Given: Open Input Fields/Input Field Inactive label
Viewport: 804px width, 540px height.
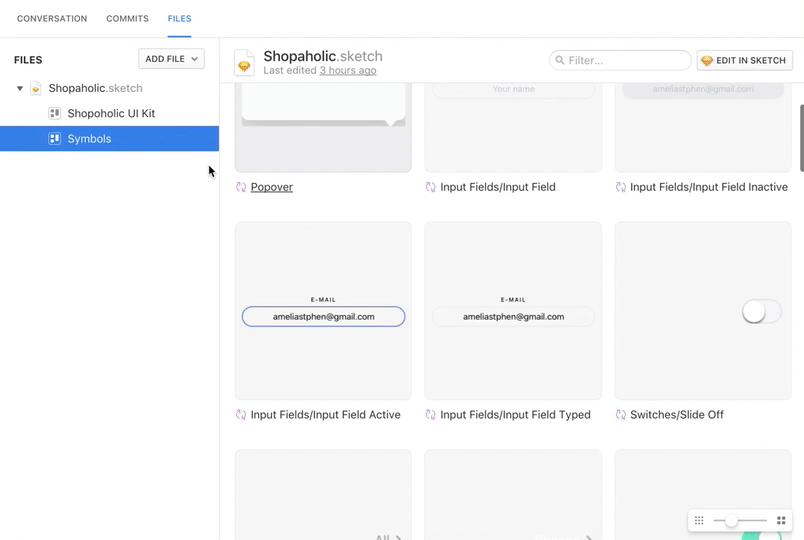Looking at the screenshot, I should (x=709, y=187).
